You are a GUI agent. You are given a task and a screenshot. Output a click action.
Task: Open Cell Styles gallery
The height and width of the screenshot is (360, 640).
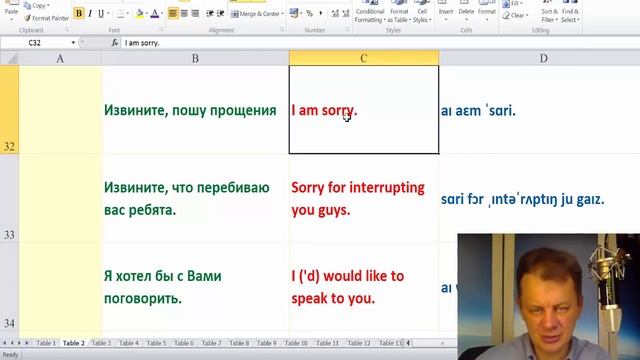(x=422, y=12)
